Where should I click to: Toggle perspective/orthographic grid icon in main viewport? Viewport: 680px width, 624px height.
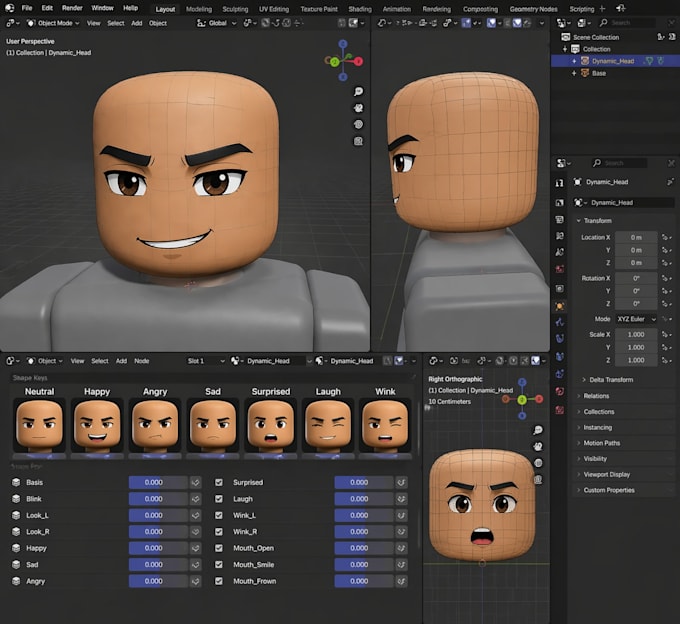click(358, 141)
